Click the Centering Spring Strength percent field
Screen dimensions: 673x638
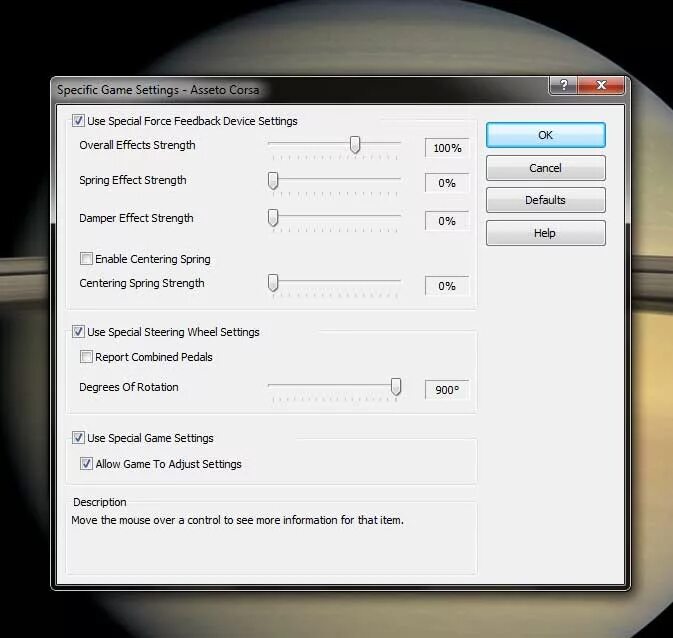[447, 286]
